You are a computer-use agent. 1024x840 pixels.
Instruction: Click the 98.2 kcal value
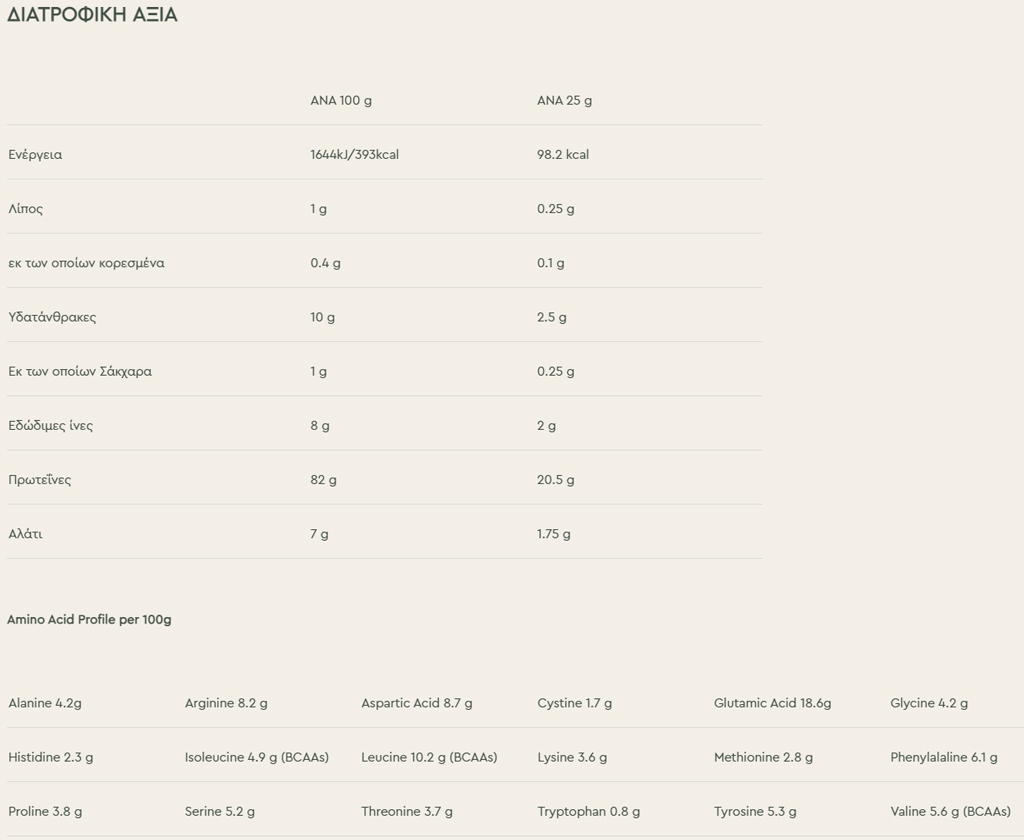coord(563,155)
